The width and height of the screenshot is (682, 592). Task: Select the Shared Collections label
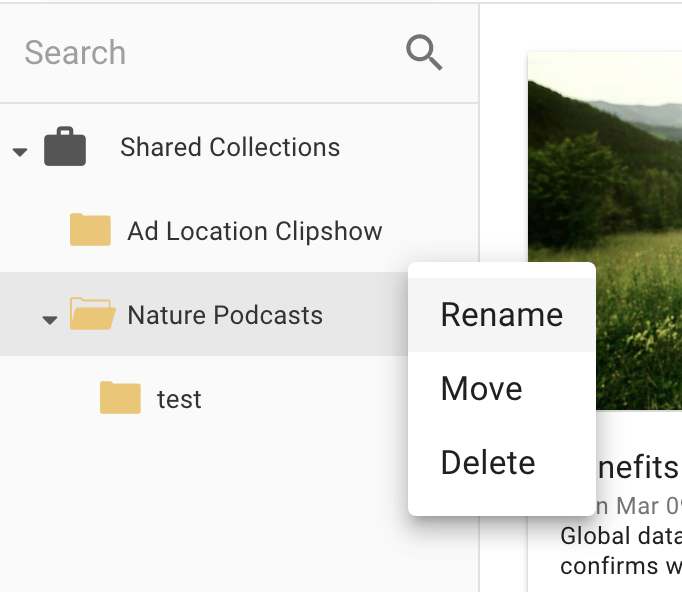[230, 147]
